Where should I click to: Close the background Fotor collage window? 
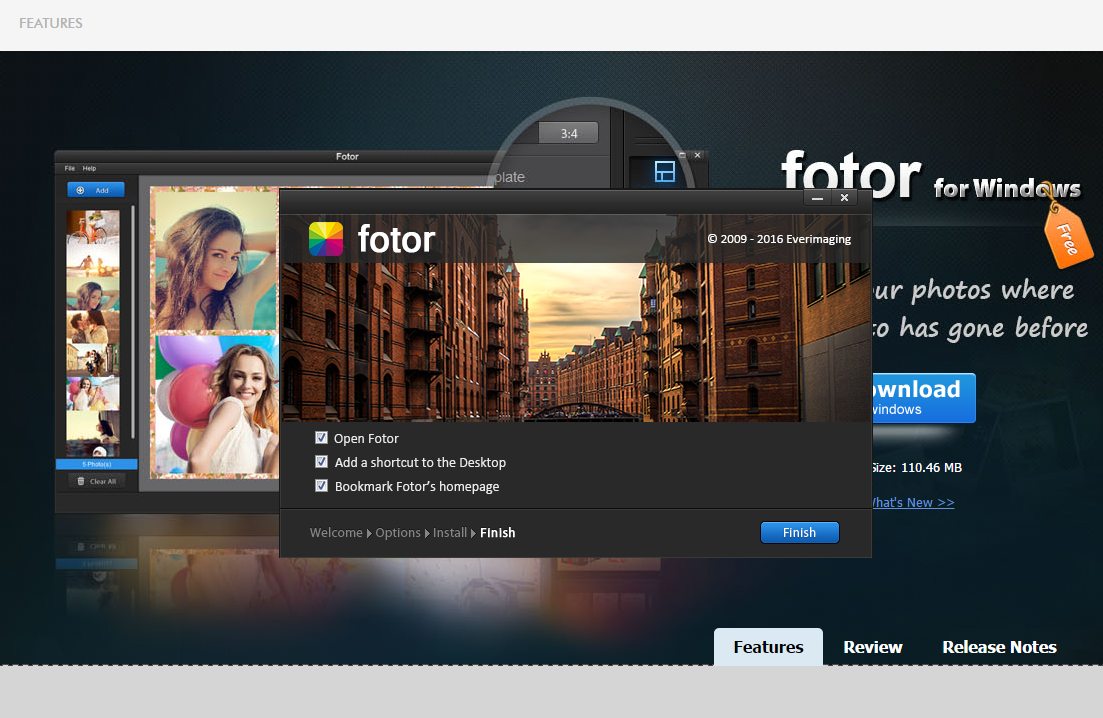(697, 155)
